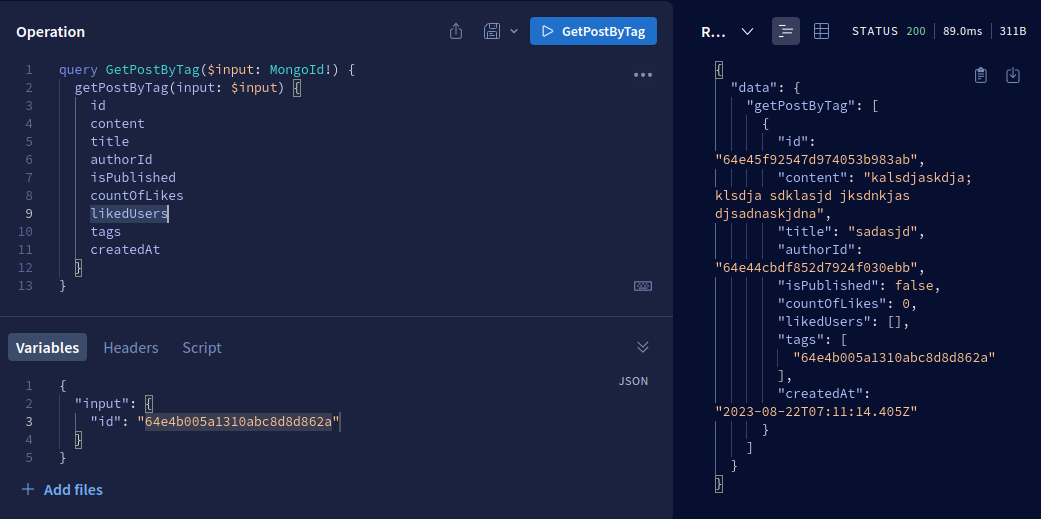Click the countOfLikes field in the query
1041x519 pixels.
point(137,196)
